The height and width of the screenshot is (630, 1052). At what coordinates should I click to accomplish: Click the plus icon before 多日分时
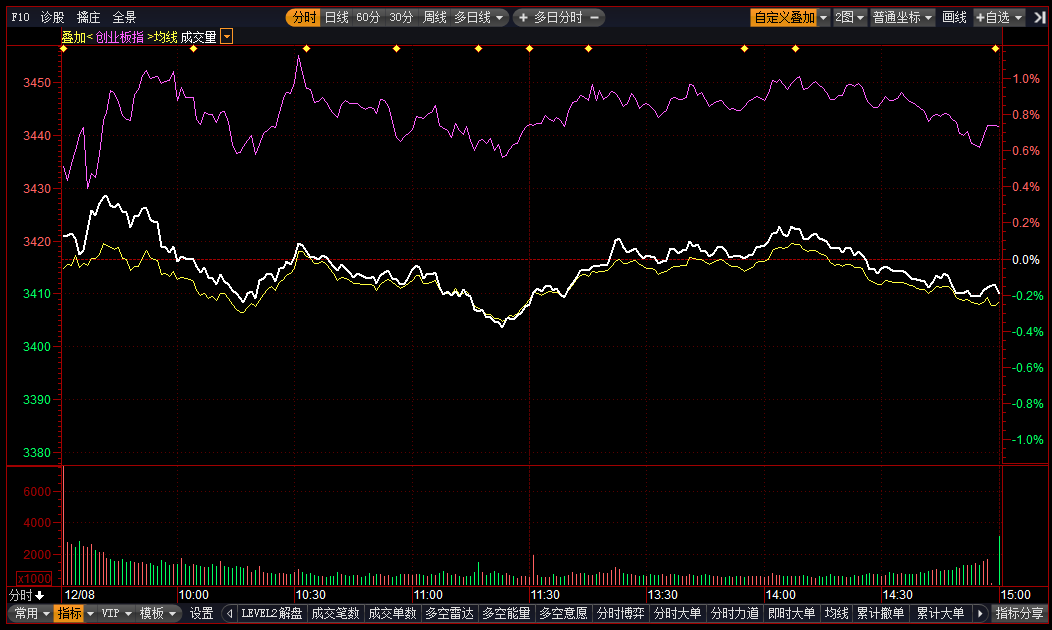523,18
